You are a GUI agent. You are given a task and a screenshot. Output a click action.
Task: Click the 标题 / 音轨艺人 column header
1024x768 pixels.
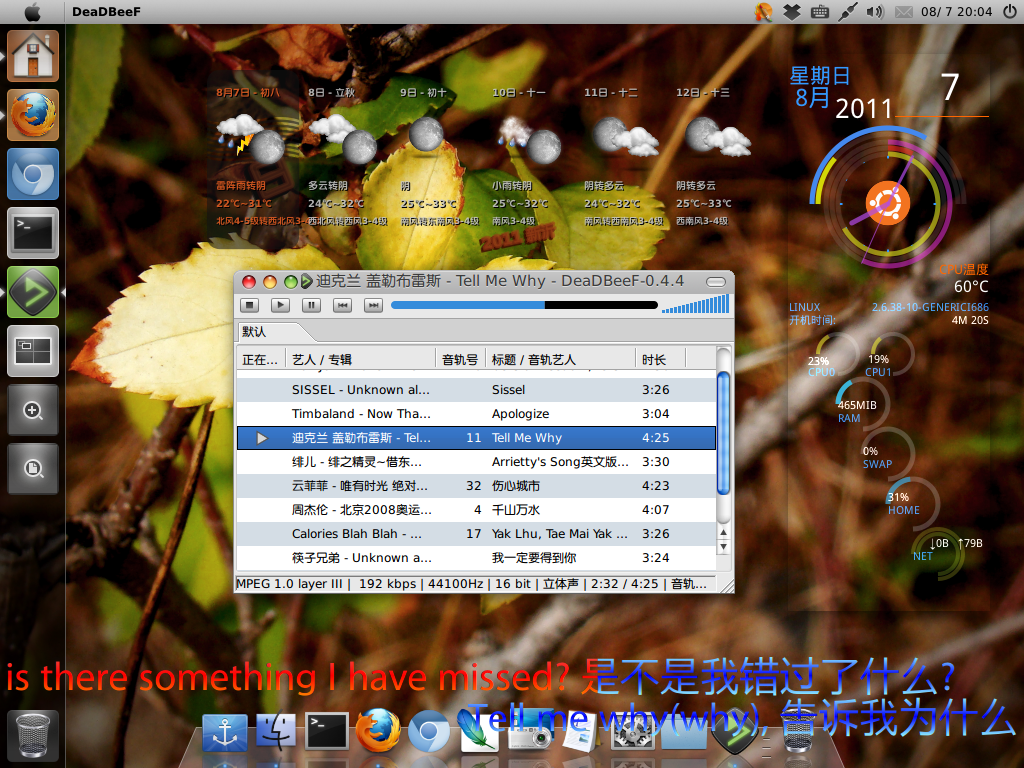click(560, 359)
